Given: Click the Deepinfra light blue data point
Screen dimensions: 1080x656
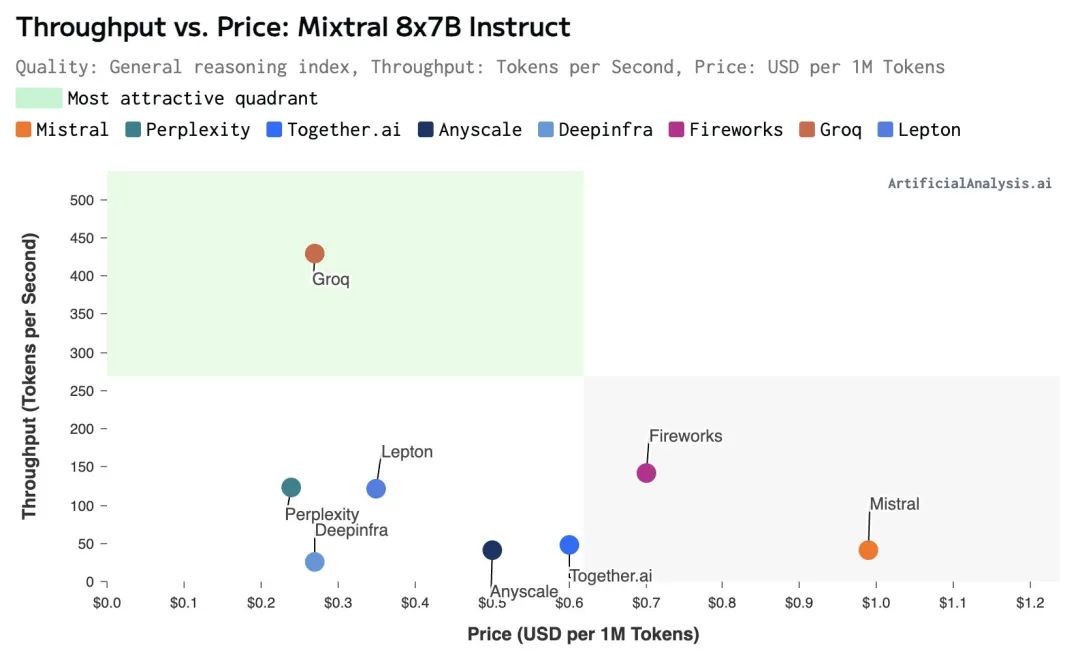Looking at the screenshot, I should [x=314, y=562].
